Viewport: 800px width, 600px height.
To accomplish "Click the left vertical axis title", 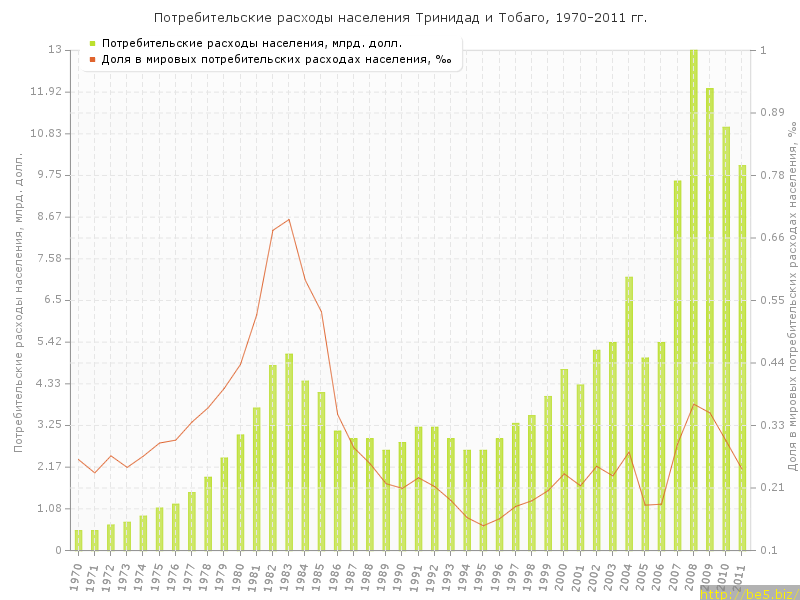I will click(18, 300).
